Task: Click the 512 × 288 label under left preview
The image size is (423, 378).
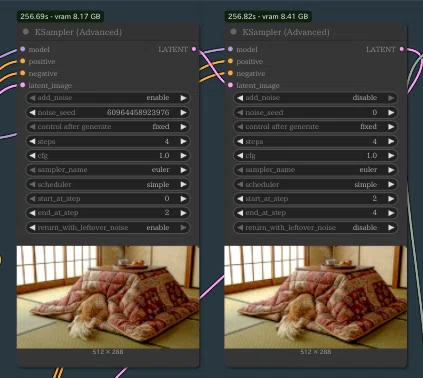Action: 108,352
